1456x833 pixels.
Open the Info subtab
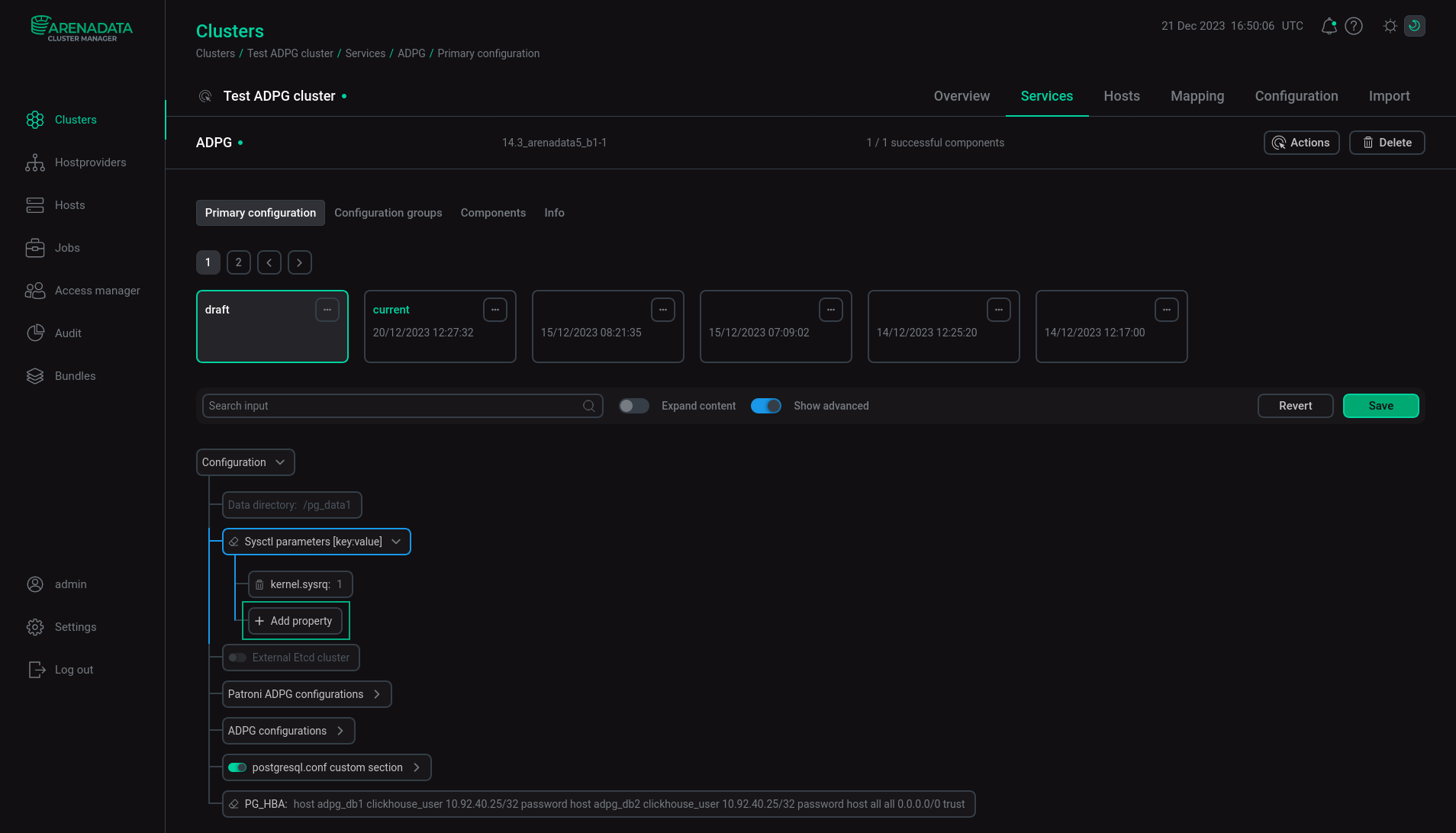coord(554,213)
